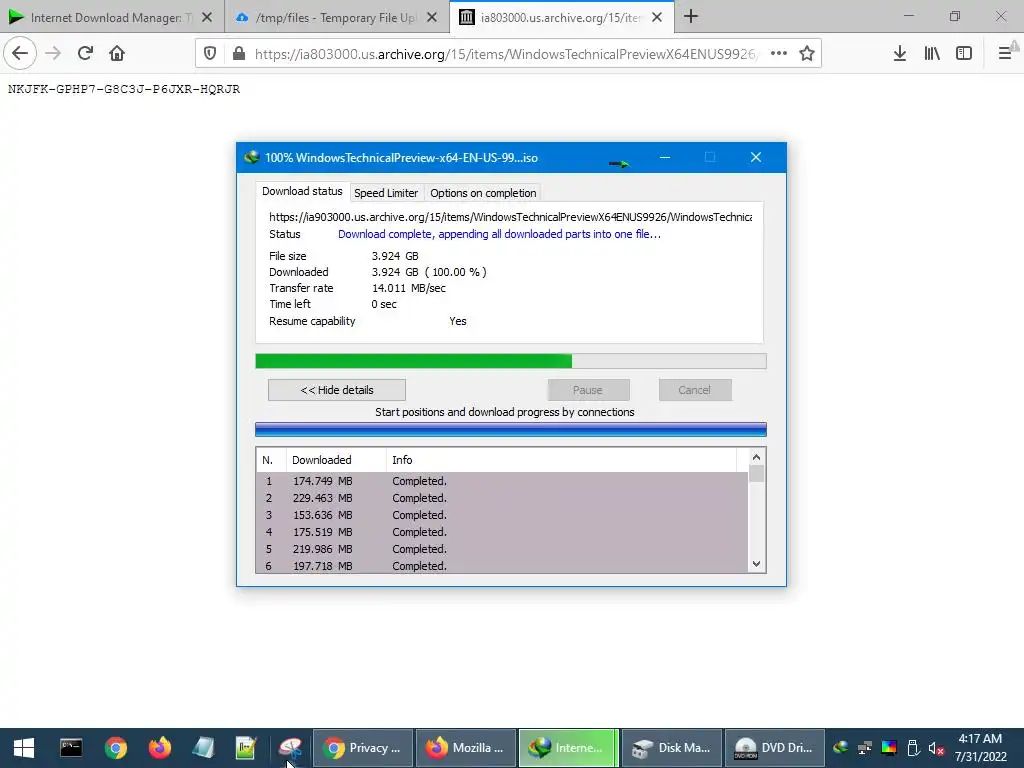Toggle the Firefox sidebar

pos(964,54)
